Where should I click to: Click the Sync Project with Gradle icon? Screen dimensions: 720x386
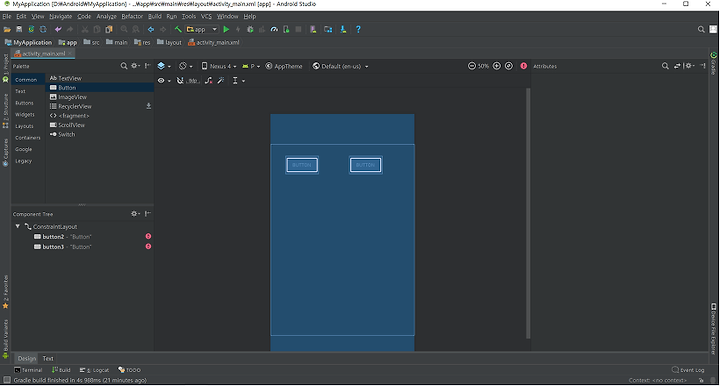(x=31, y=29)
